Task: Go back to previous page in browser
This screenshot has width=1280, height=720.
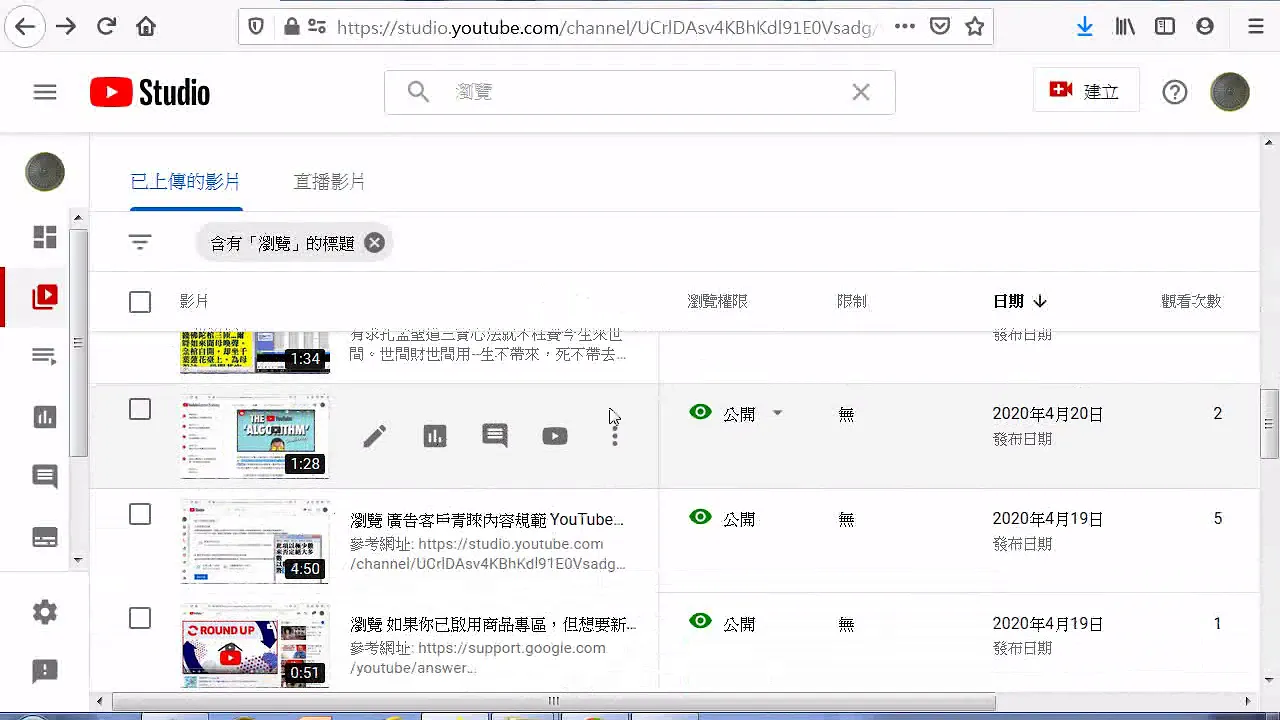Action: [x=25, y=27]
